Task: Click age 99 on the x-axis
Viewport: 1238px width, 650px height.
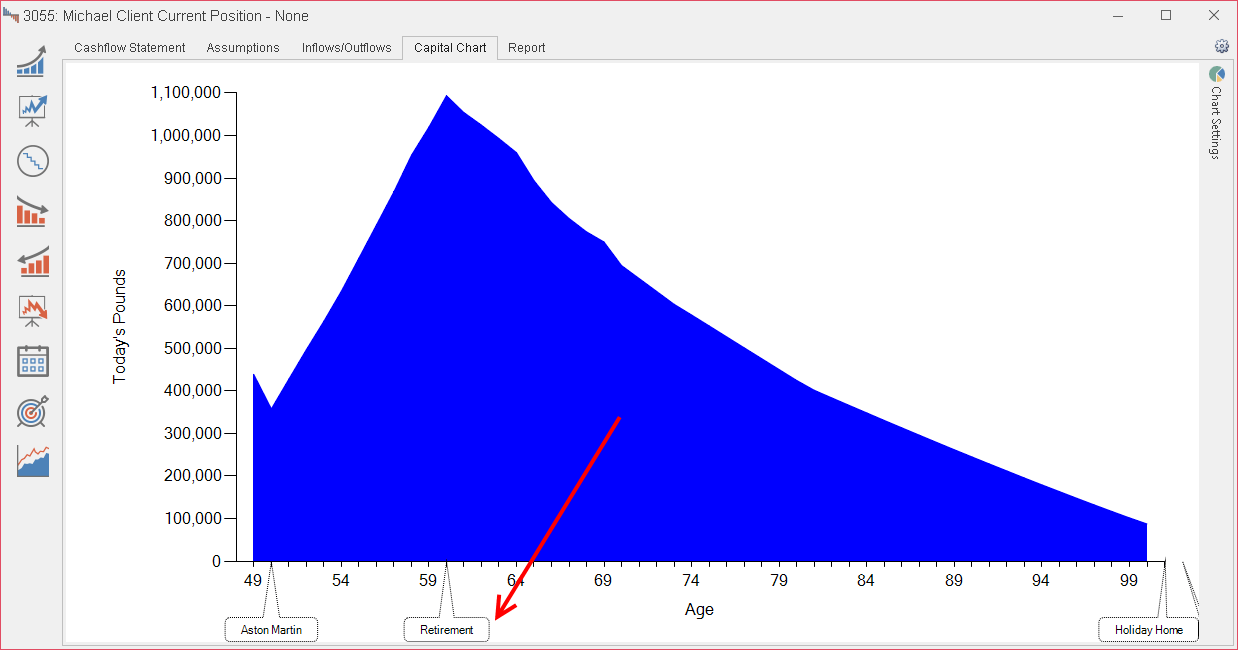Action: pyautogui.click(x=1129, y=581)
